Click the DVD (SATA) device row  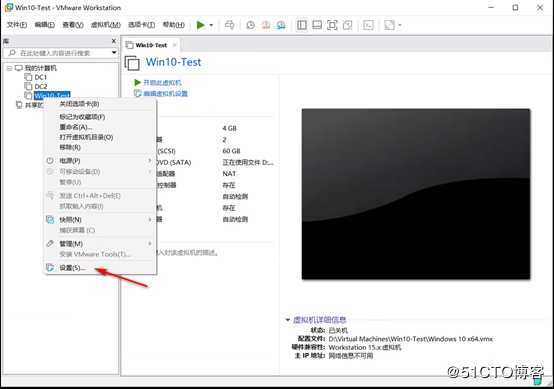tap(215, 163)
